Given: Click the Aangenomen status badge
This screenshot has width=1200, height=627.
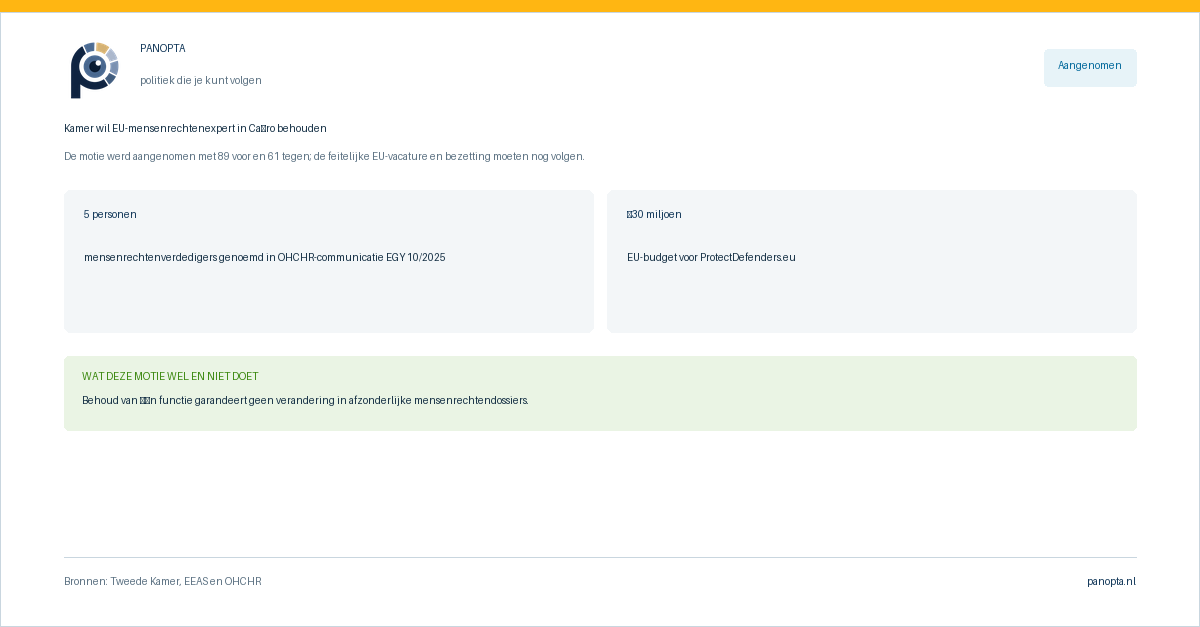Looking at the screenshot, I should pyautogui.click(x=1090, y=68).
